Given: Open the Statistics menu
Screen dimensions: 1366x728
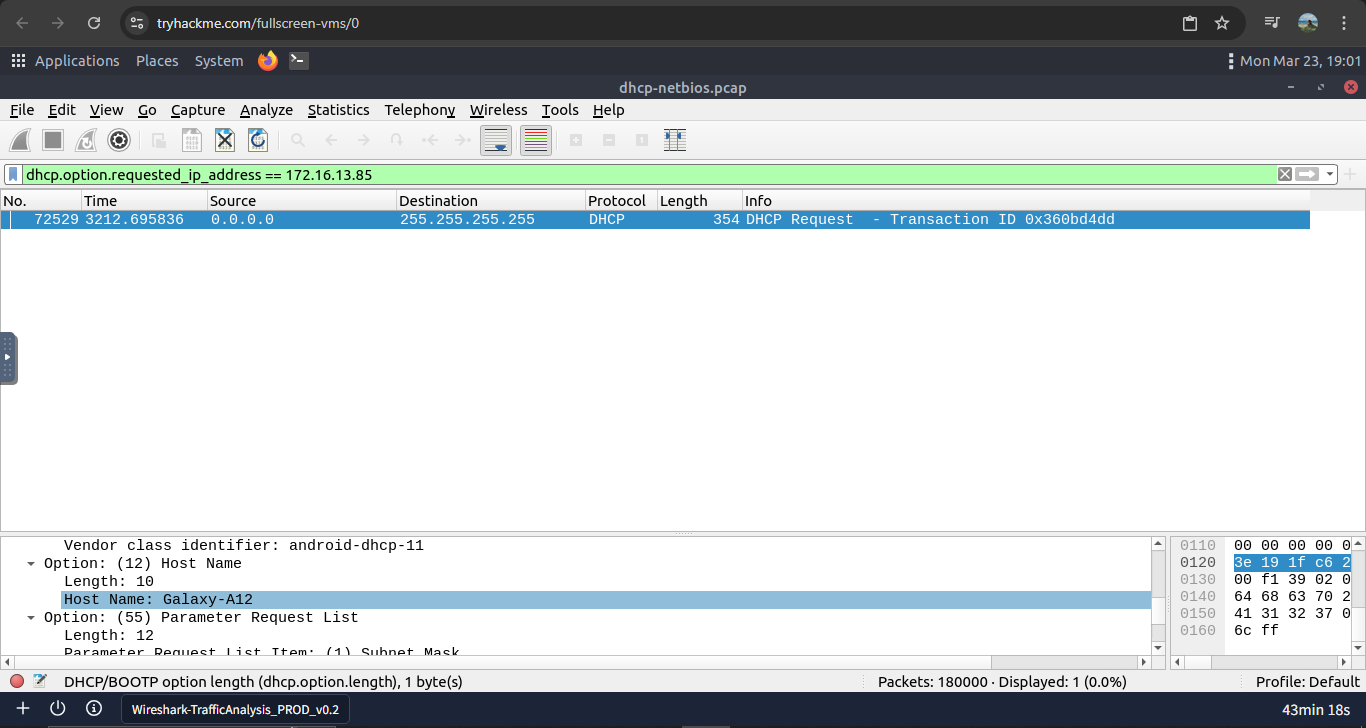Looking at the screenshot, I should click(x=338, y=110).
